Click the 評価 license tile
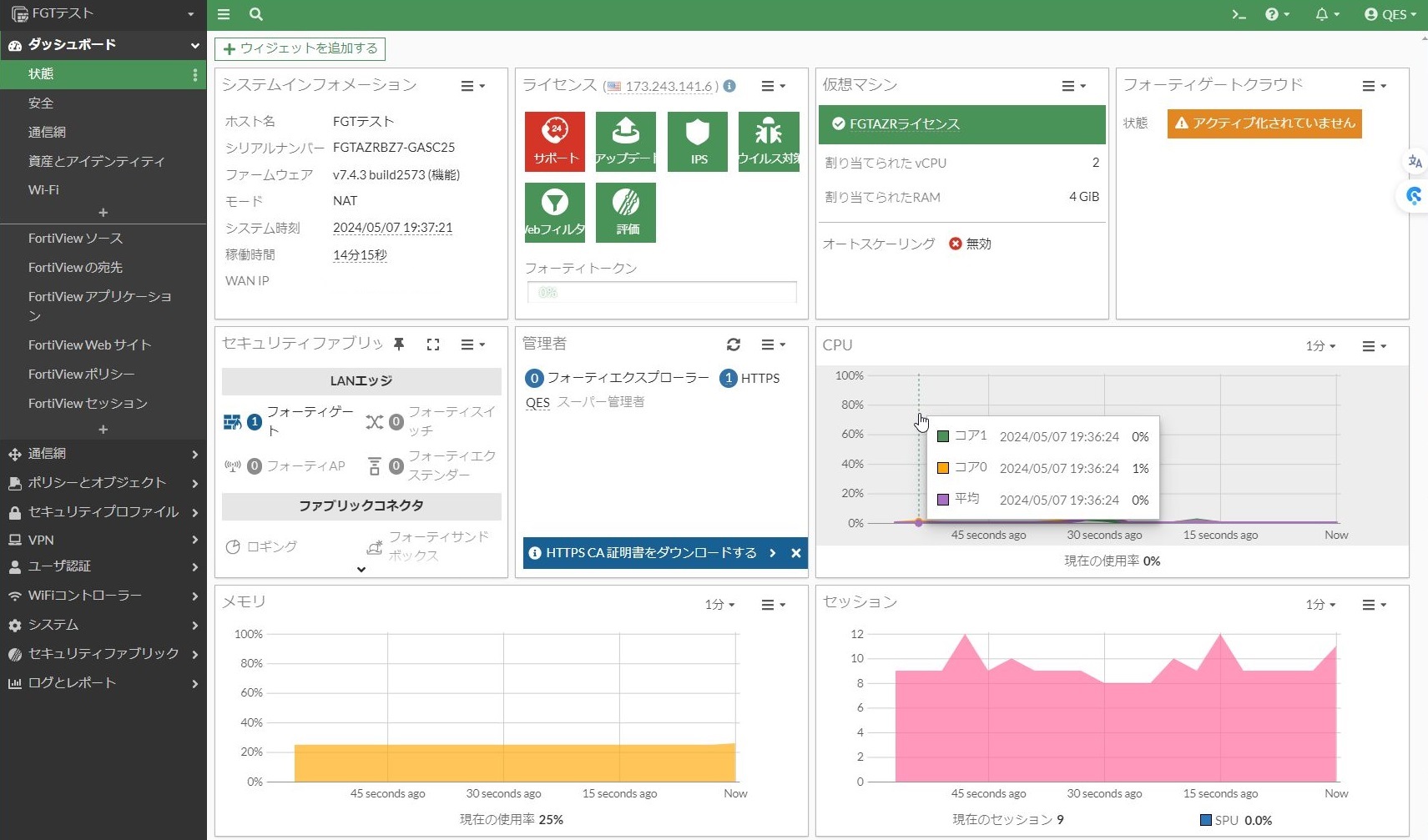This screenshot has height=840, width=1428. click(625, 213)
